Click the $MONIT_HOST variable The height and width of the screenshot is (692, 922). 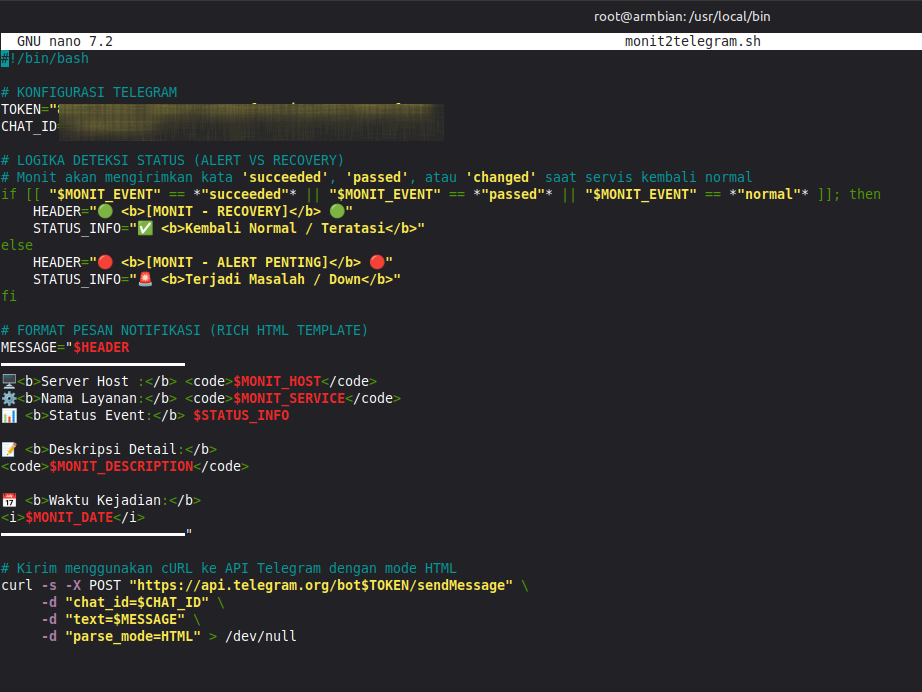[x=277, y=381]
